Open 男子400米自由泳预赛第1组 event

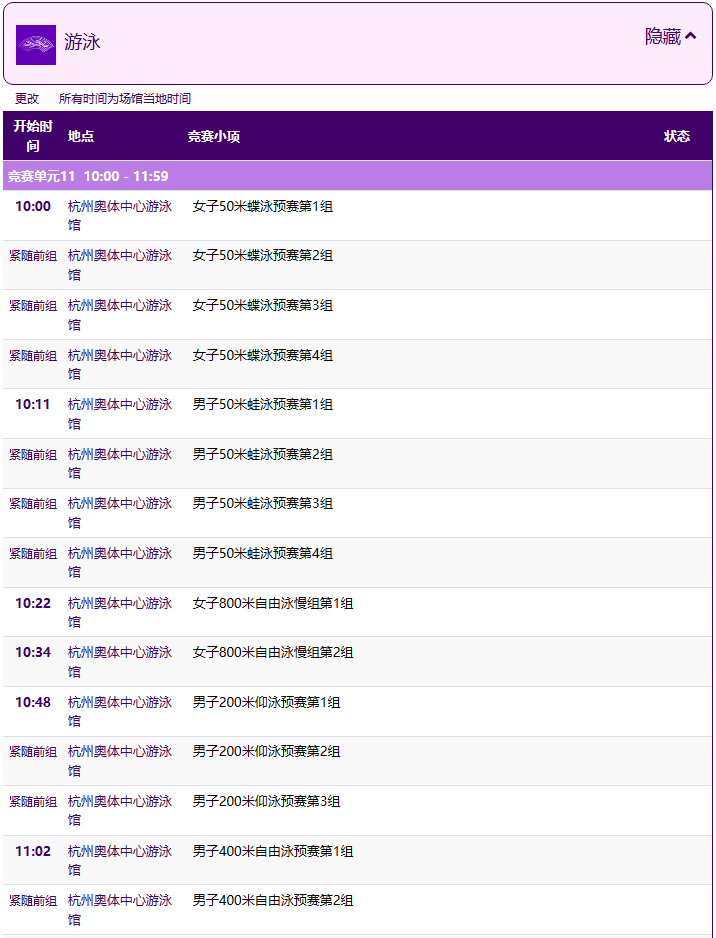(x=273, y=851)
